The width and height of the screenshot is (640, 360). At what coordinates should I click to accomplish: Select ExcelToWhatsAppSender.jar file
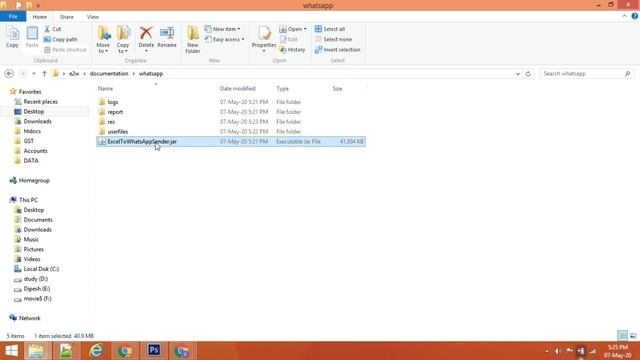point(231,141)
